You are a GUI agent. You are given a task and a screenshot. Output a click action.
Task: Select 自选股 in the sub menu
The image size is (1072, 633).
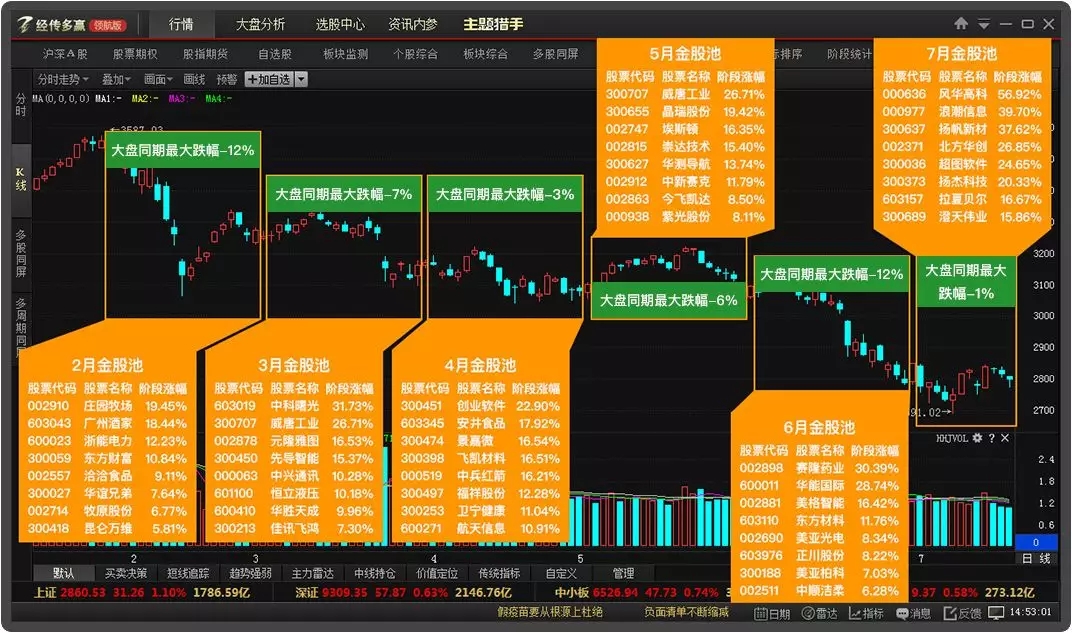[x=275, y=54]
